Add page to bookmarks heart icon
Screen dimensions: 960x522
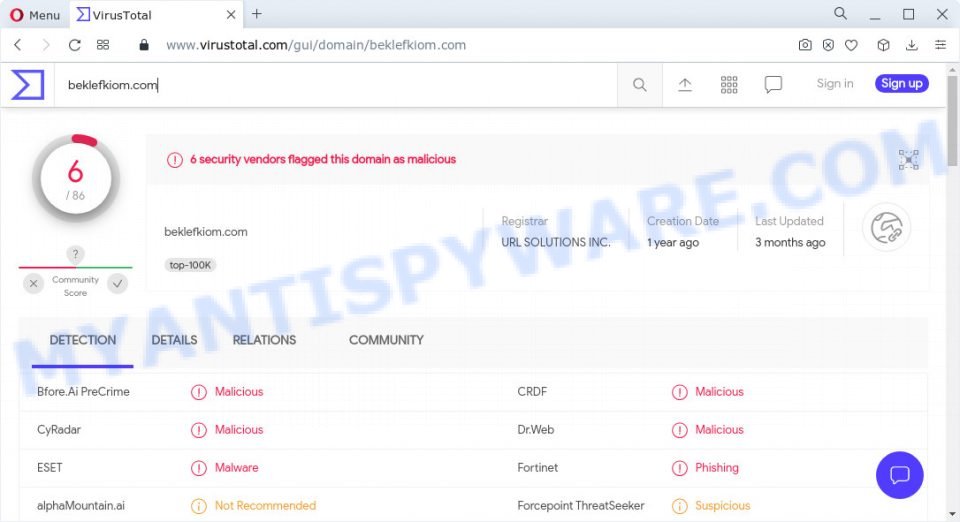click(x=851, y=45)
